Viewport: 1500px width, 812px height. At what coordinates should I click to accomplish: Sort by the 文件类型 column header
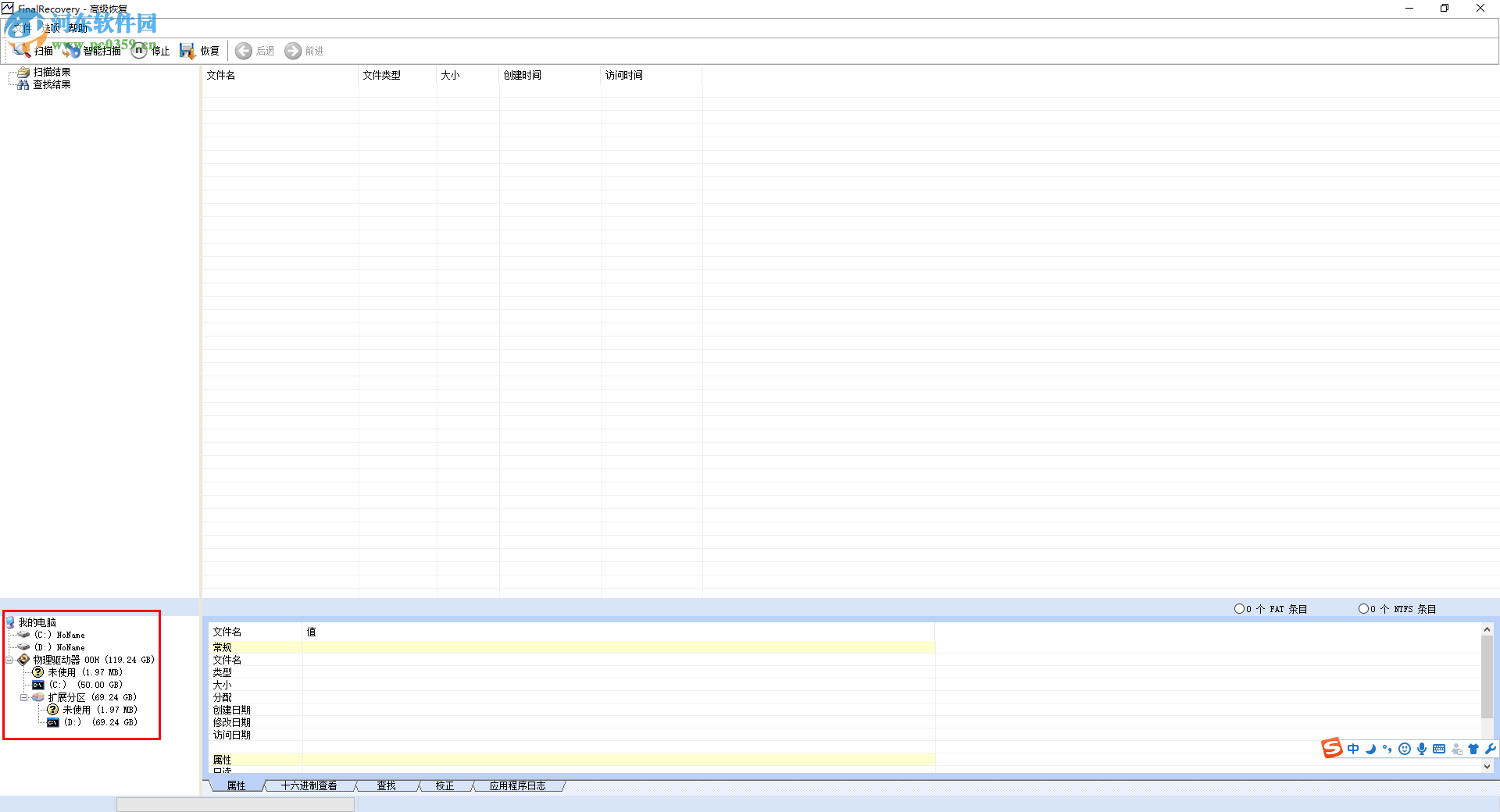[398, 75]
